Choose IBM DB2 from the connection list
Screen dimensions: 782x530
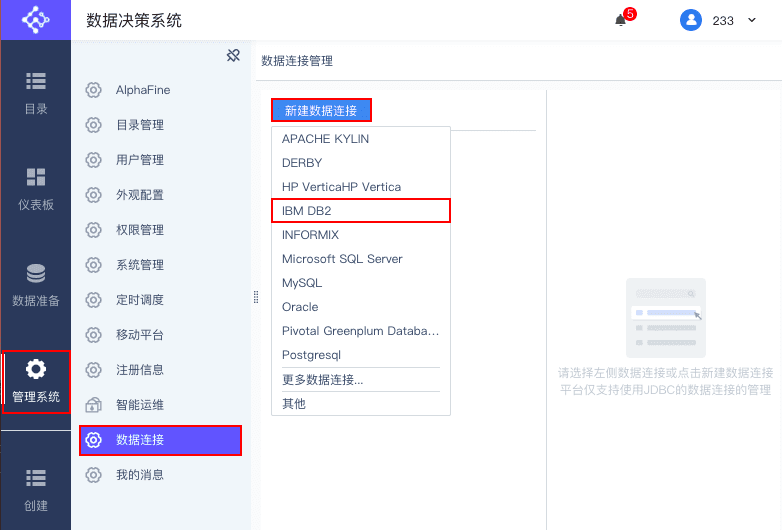pyautogui.click(x=361, y=210)
